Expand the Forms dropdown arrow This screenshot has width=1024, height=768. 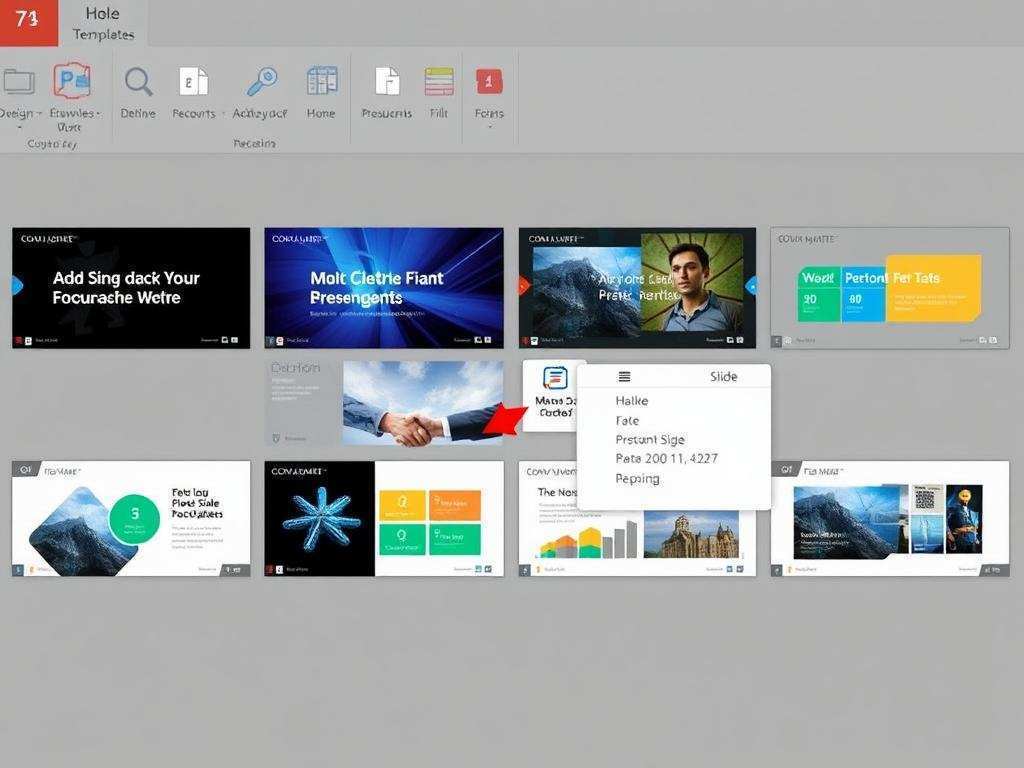489,128
